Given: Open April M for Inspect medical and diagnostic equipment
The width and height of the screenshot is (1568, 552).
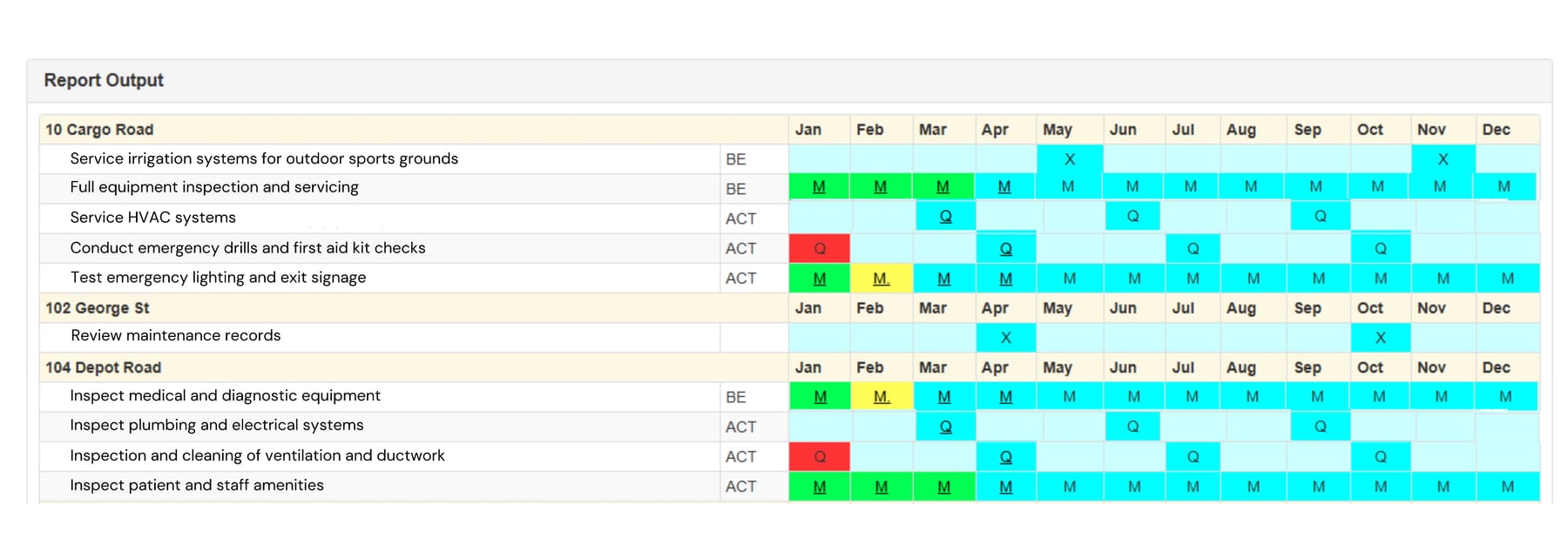Looking at the screenshot, I should 1006,396.
